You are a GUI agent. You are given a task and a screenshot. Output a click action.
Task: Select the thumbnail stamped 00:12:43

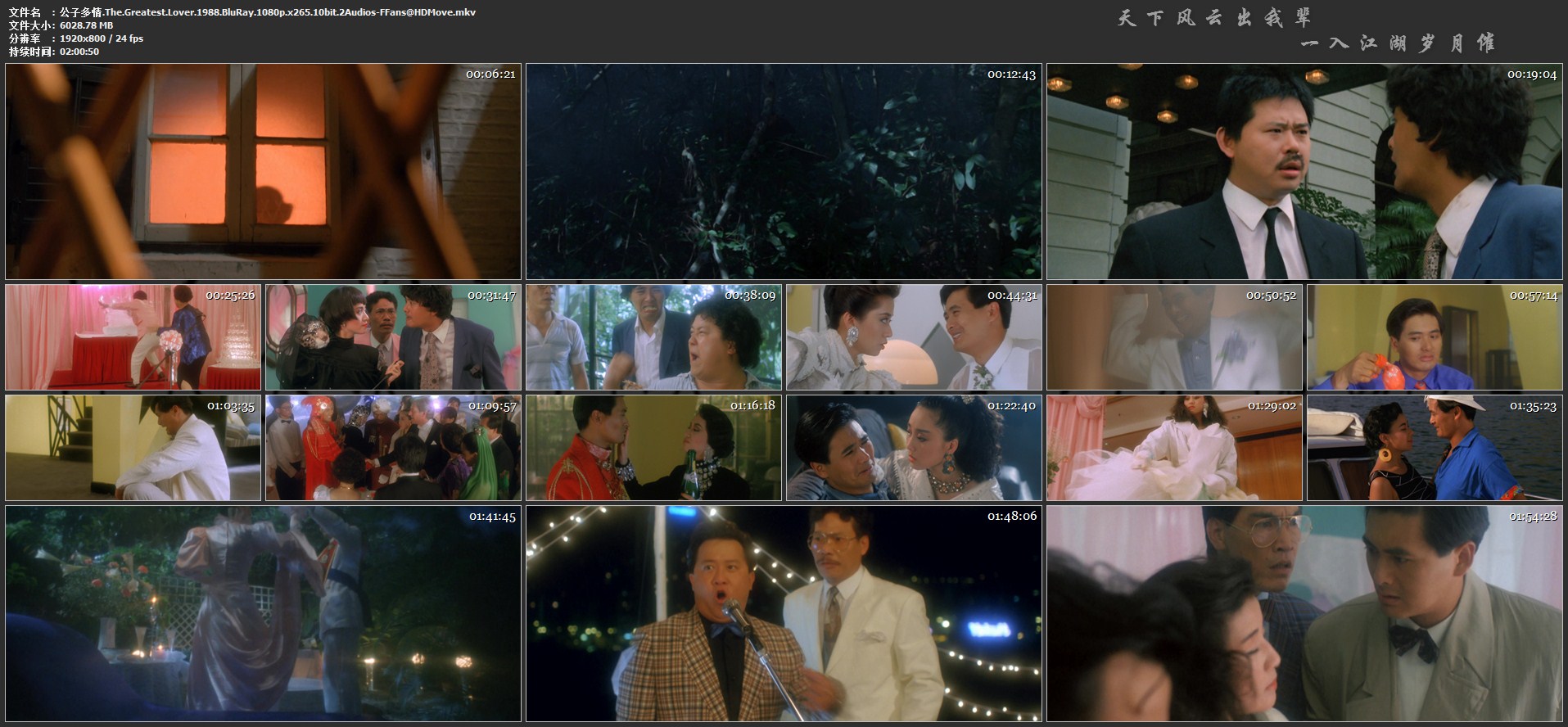(784, 171)
